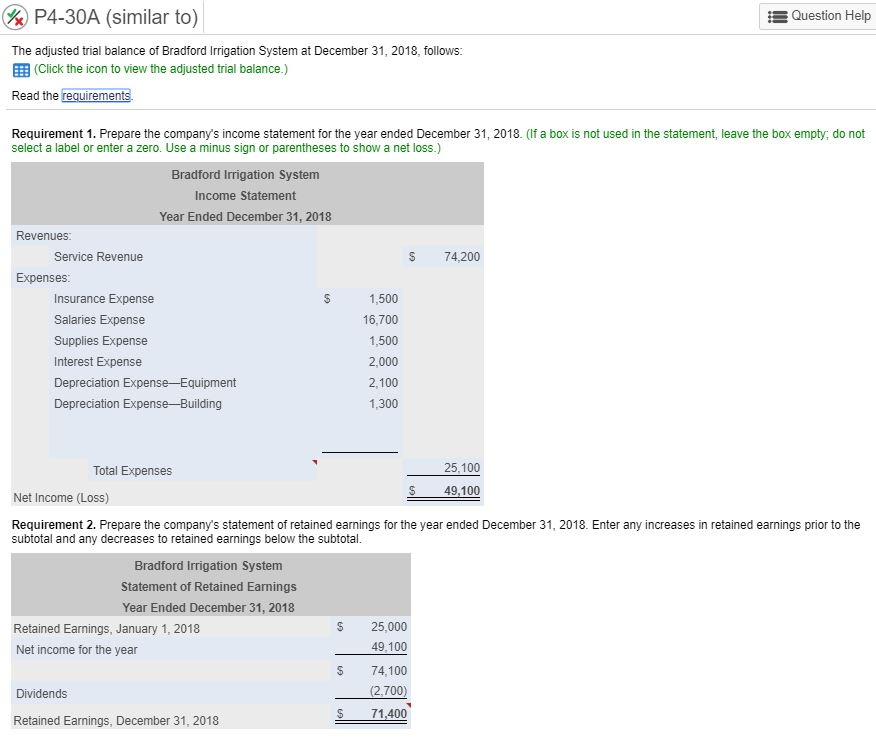This screenshot has height=739, width=876.
Task: Click the Retained Earnings, December 31, 2018 label
Action: point(116,721)
